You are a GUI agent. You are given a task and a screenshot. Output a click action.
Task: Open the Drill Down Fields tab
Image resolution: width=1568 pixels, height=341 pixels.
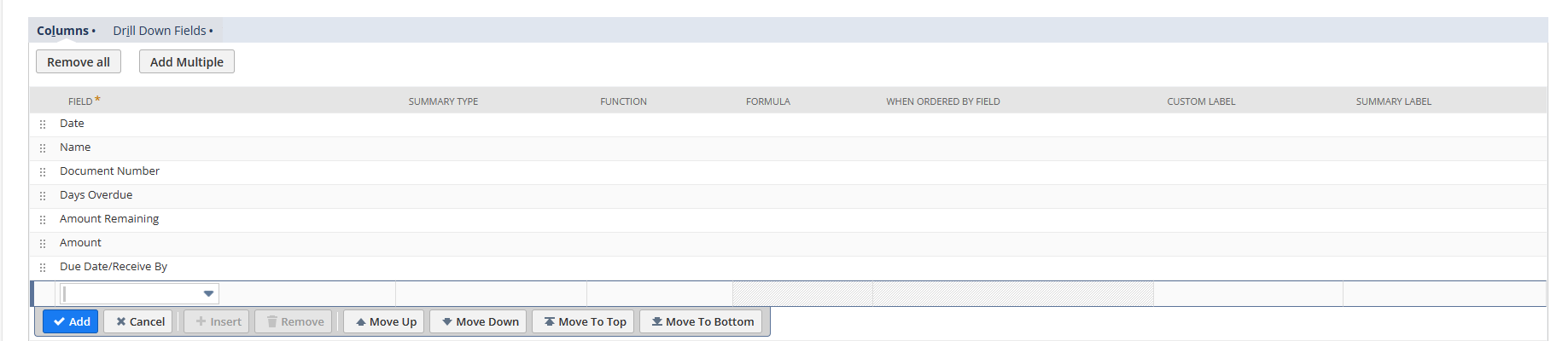click(x=160, y=31)
